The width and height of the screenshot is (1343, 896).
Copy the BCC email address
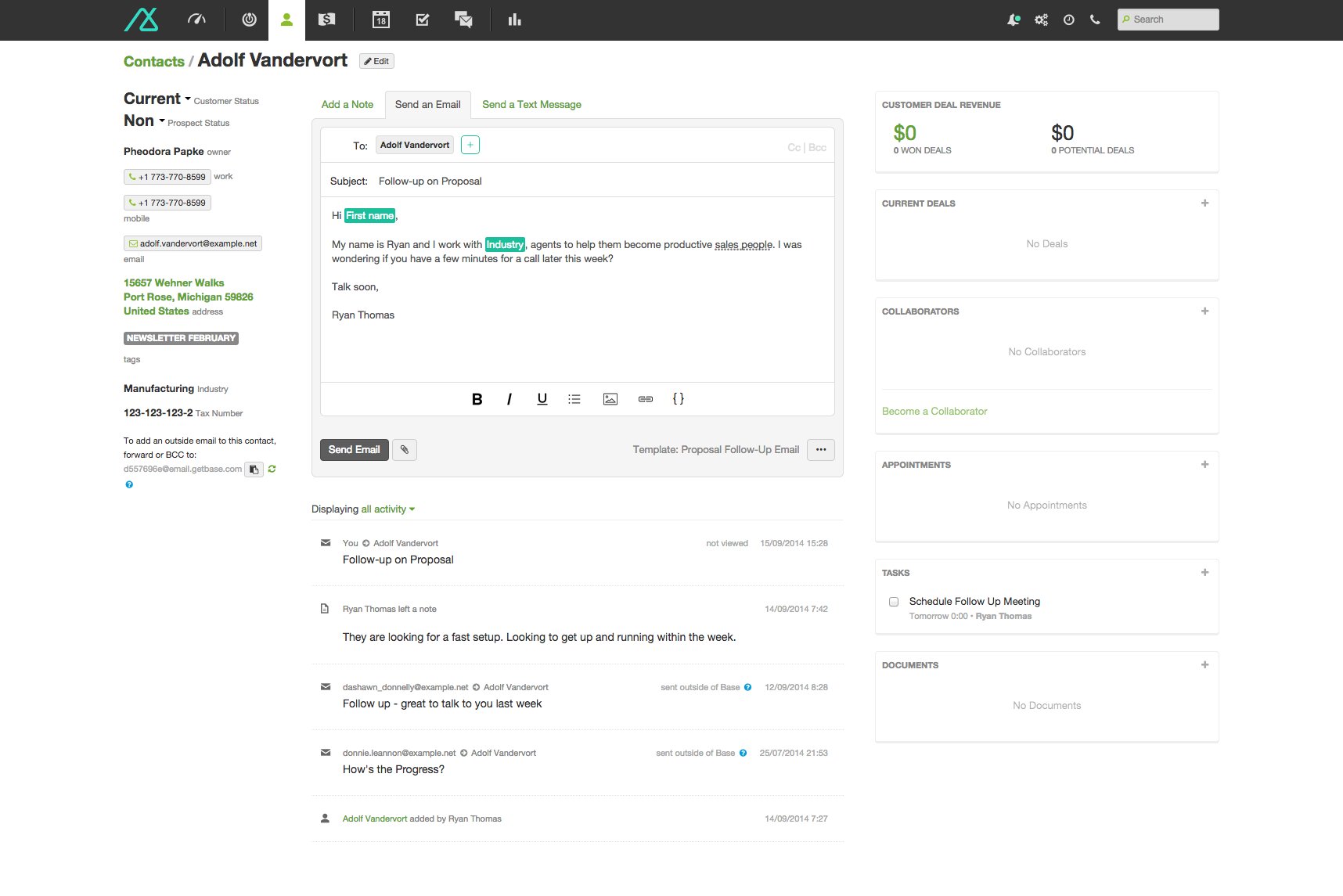(x=254, y=470)
